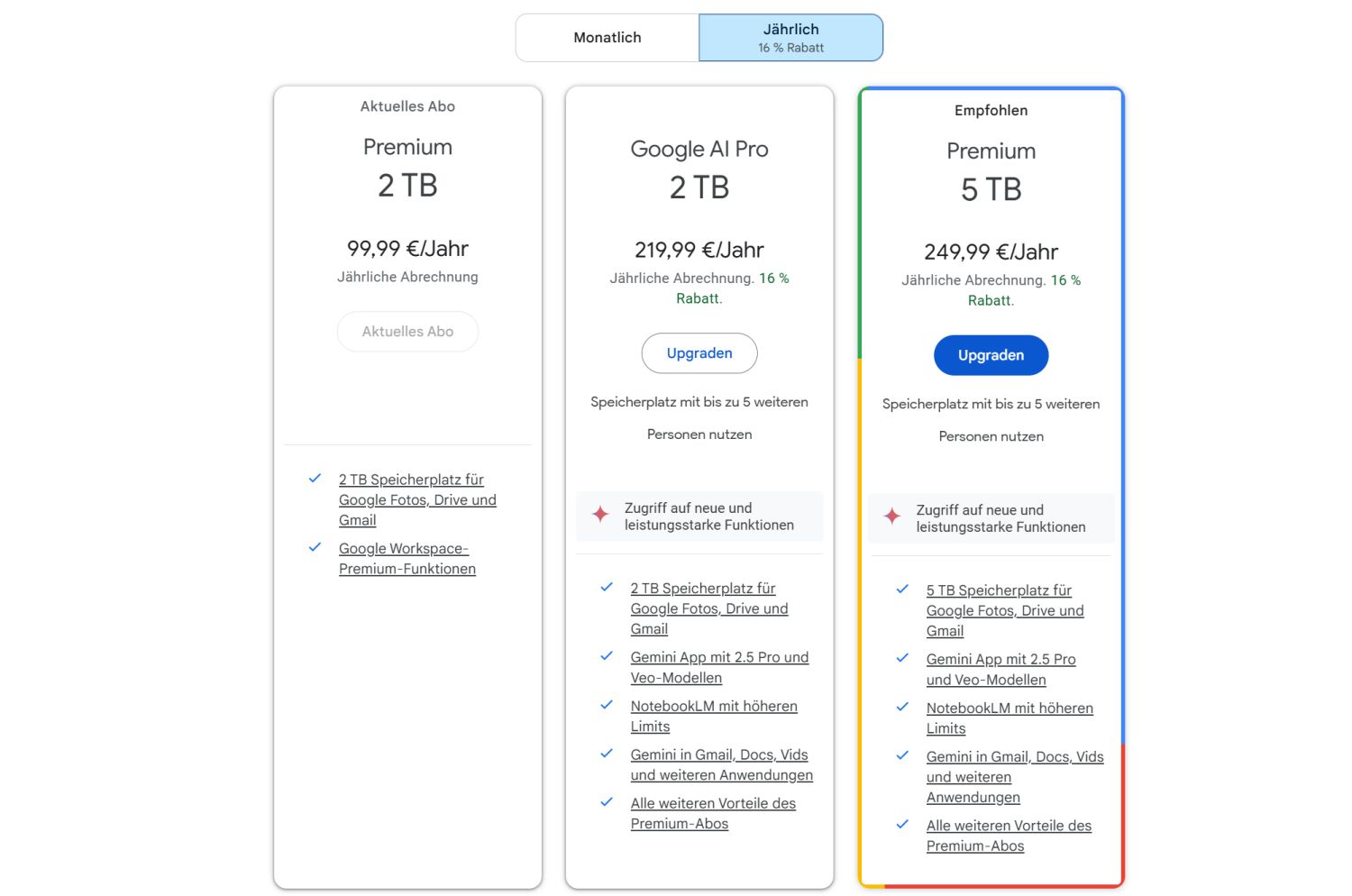Click checkmark next to Gemini in Gmail, 5 TB card

(902, 755)
